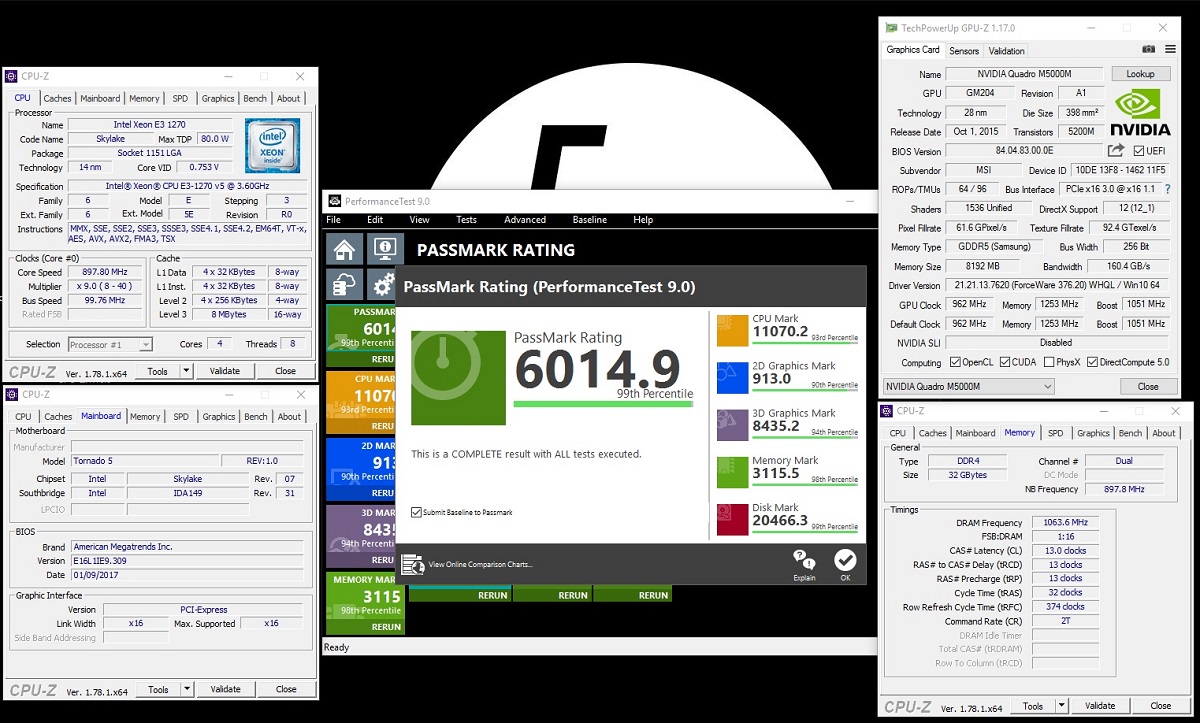Uncheck Submit Baseline to Passmark
This screenshot has width=1200, height=723.
[416, 513]
